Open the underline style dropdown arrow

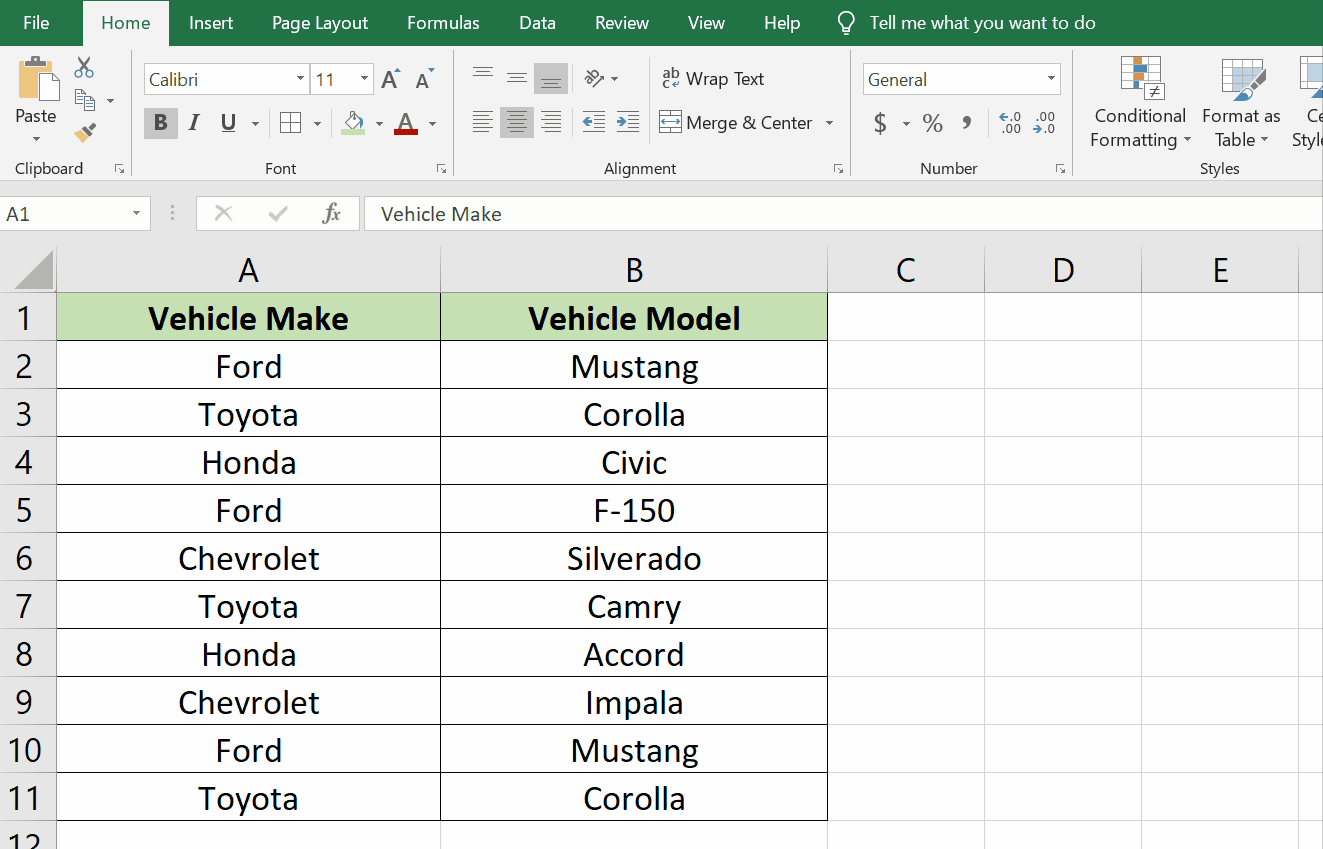tap(255, 124)
